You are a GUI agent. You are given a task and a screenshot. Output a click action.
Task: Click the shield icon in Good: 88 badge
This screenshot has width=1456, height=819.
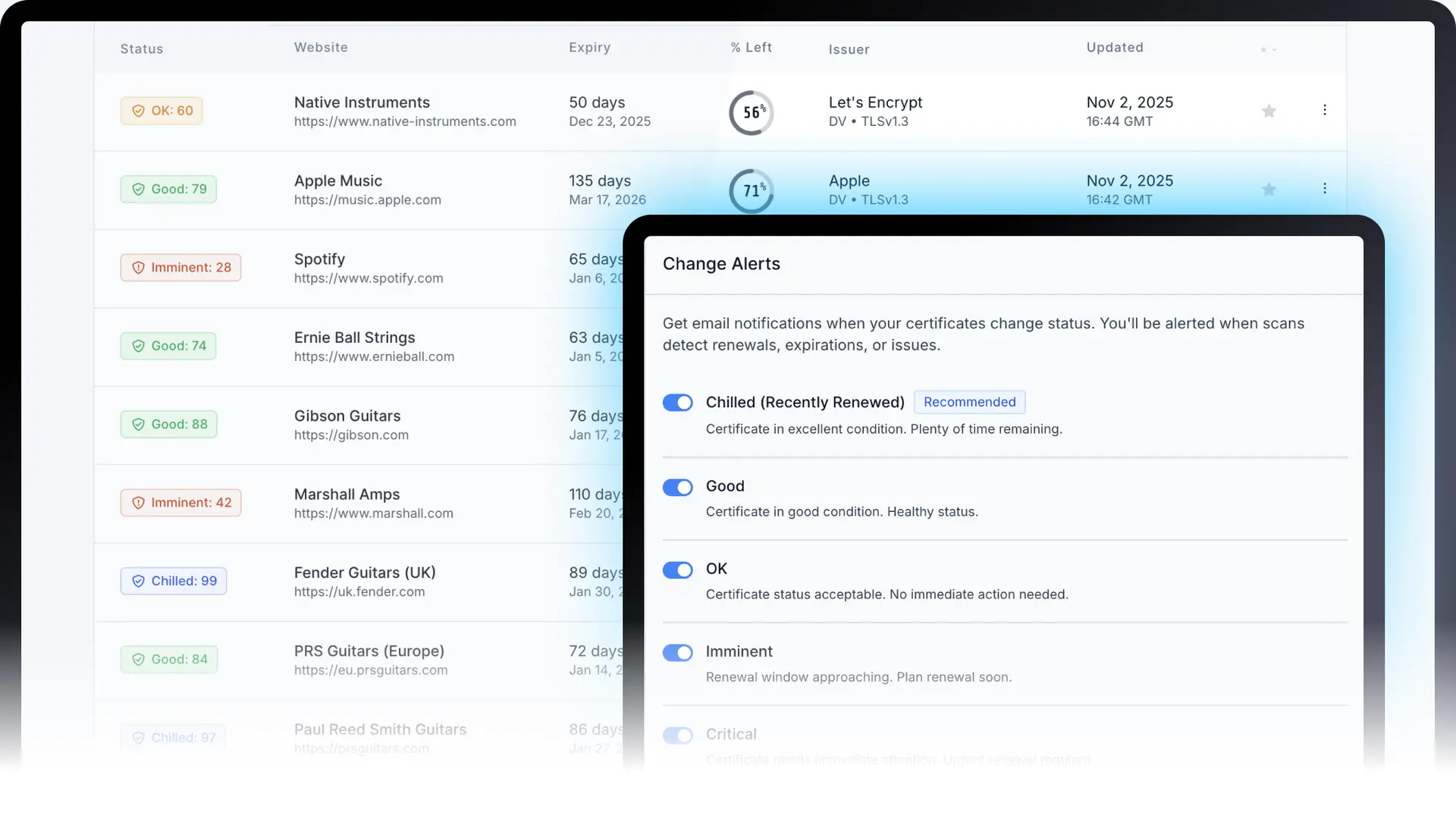(138, 424)
